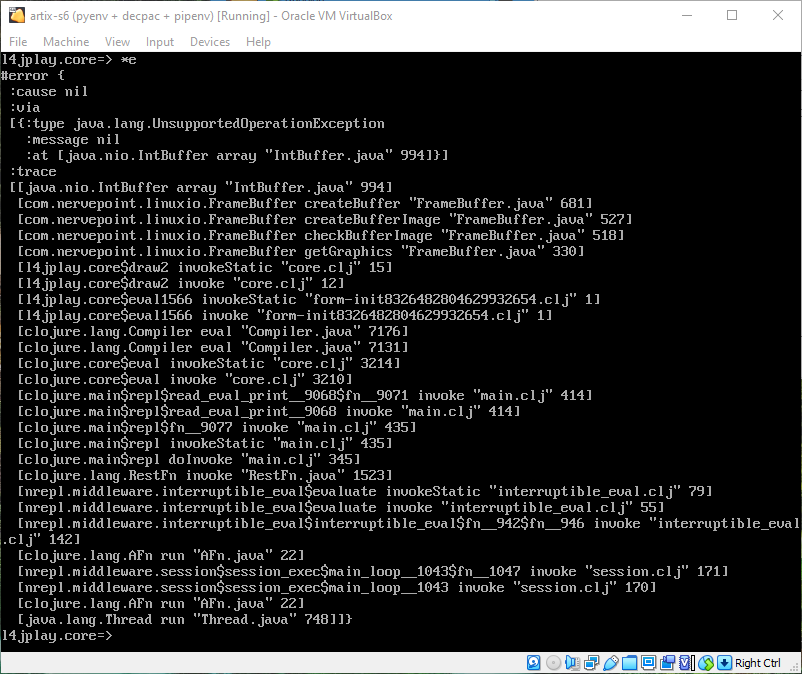Image resolution: width=802 pixels, height=674 pixels.
Task: Open the Input menu
Action: 160,41
